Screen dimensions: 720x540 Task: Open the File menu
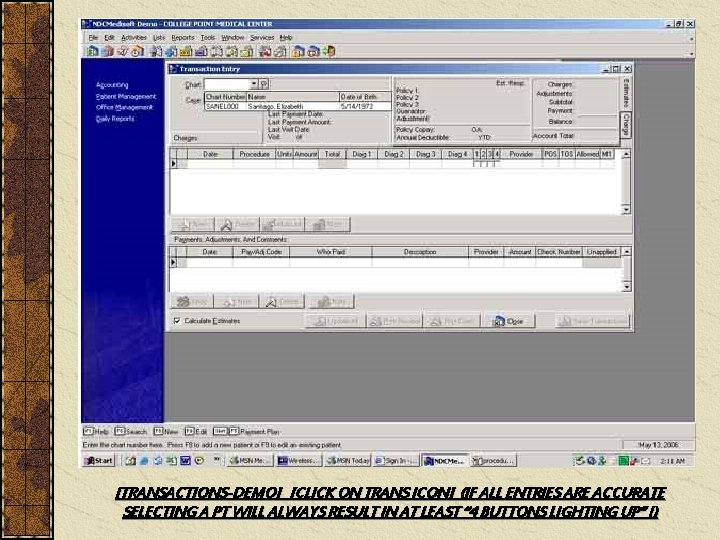coord(93,38)
